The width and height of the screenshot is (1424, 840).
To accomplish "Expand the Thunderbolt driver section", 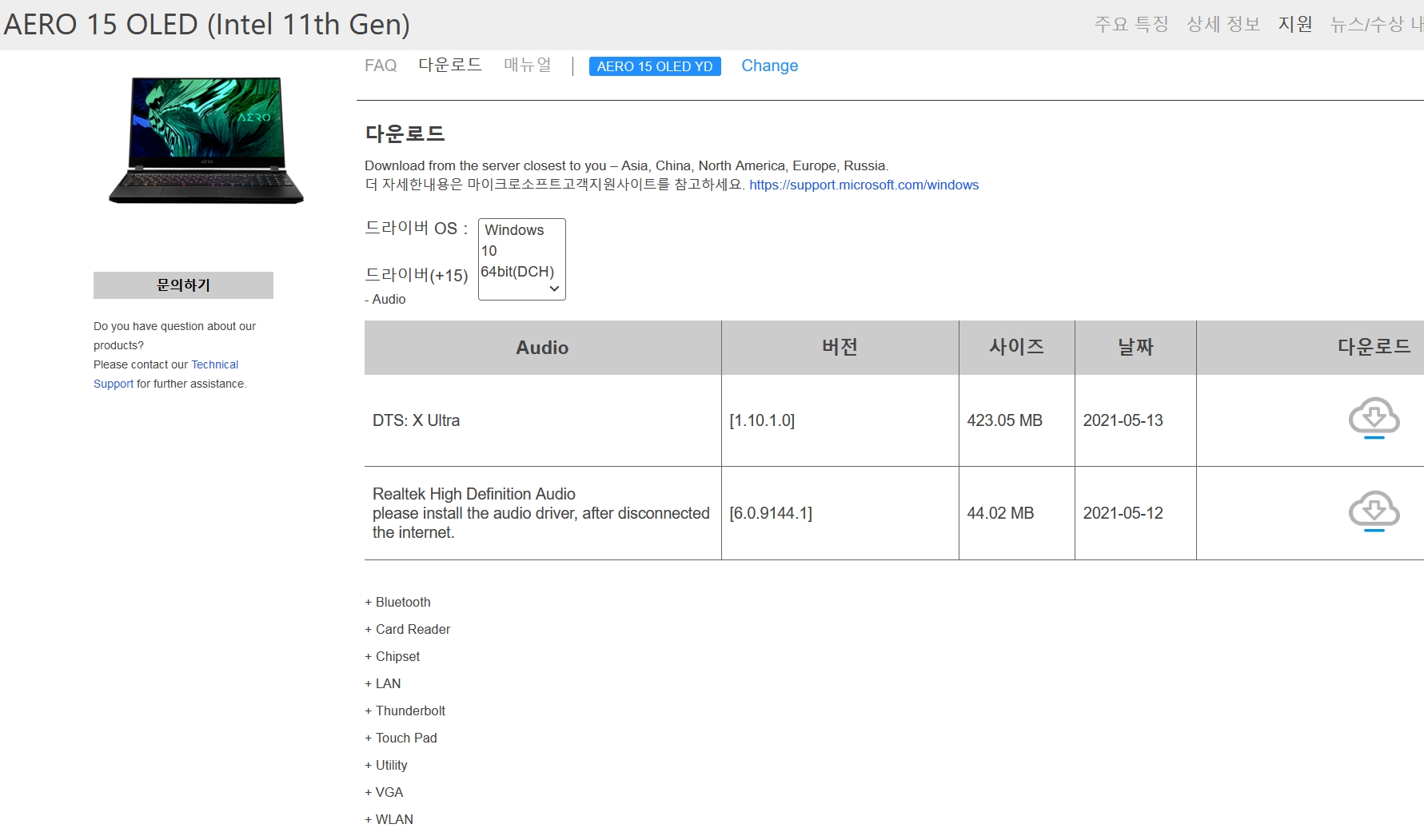I will [x=405, y=711].
